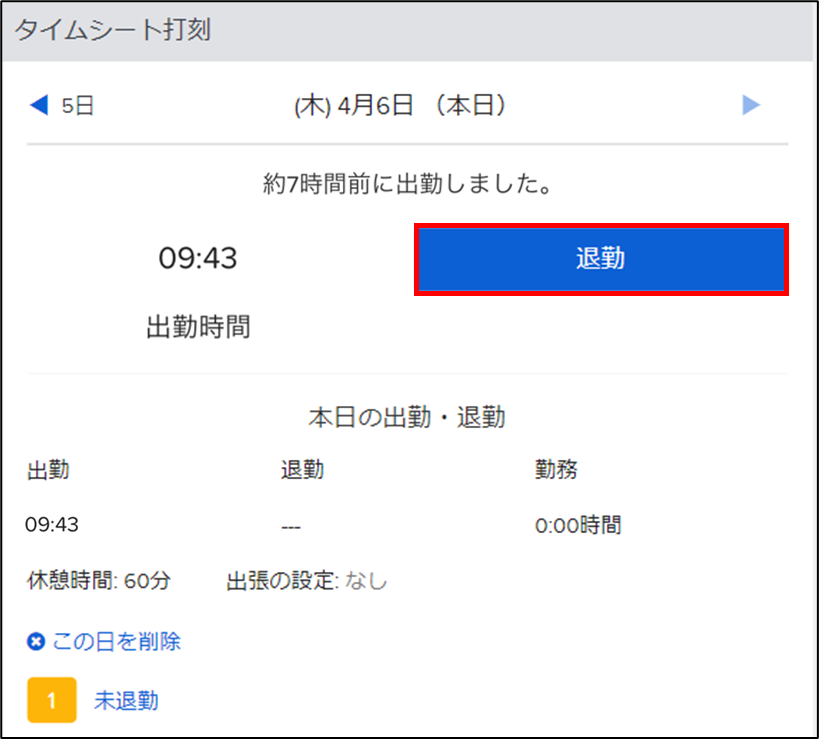Click the 約7時間前に出勤しました message
The height and width of the screenshot is (739, 819).
point(407,184)
